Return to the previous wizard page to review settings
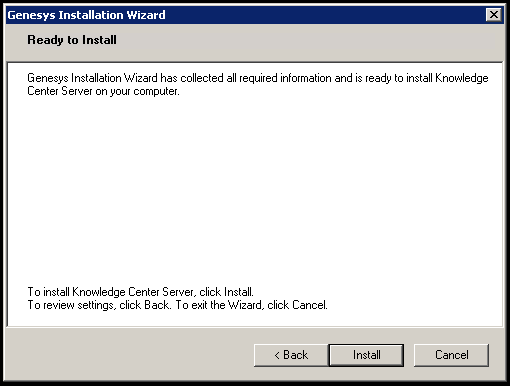Viewport: 510px width, 386px height. click(x=291, y=355)
